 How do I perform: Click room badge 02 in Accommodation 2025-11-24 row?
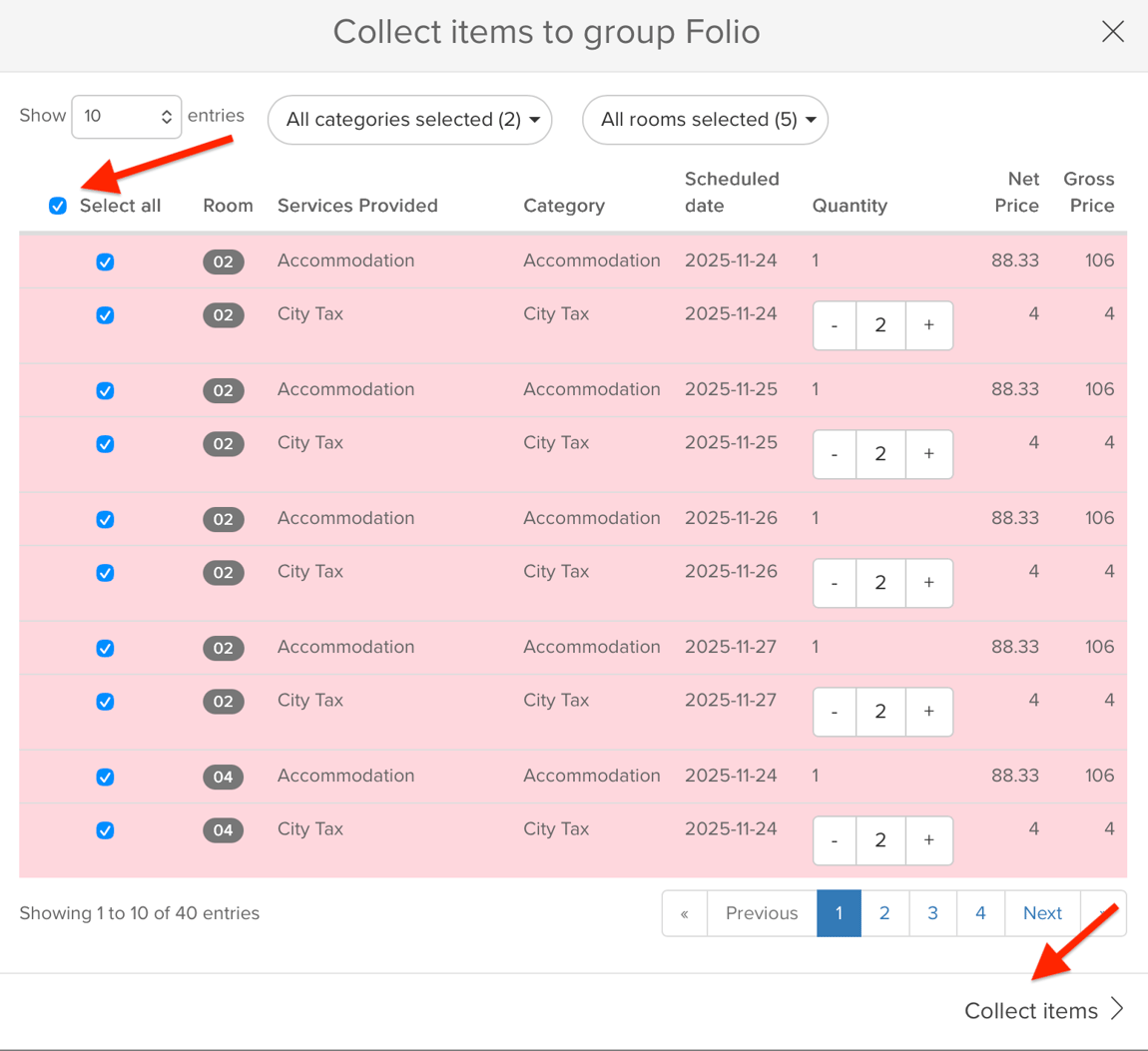[224, 262]
